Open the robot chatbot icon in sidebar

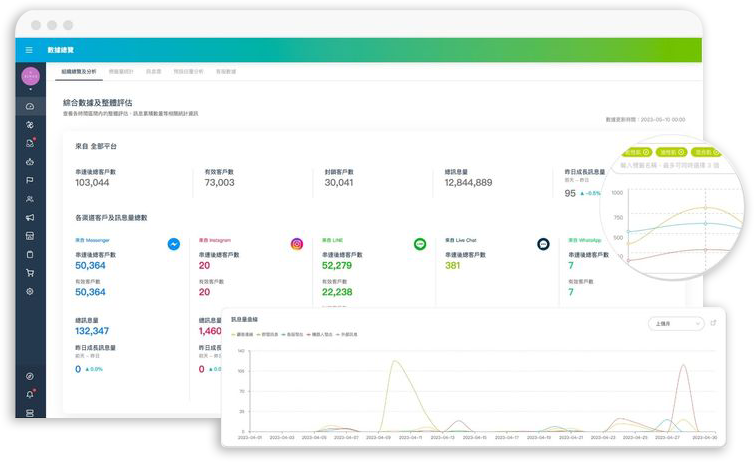tap(30, 162)
